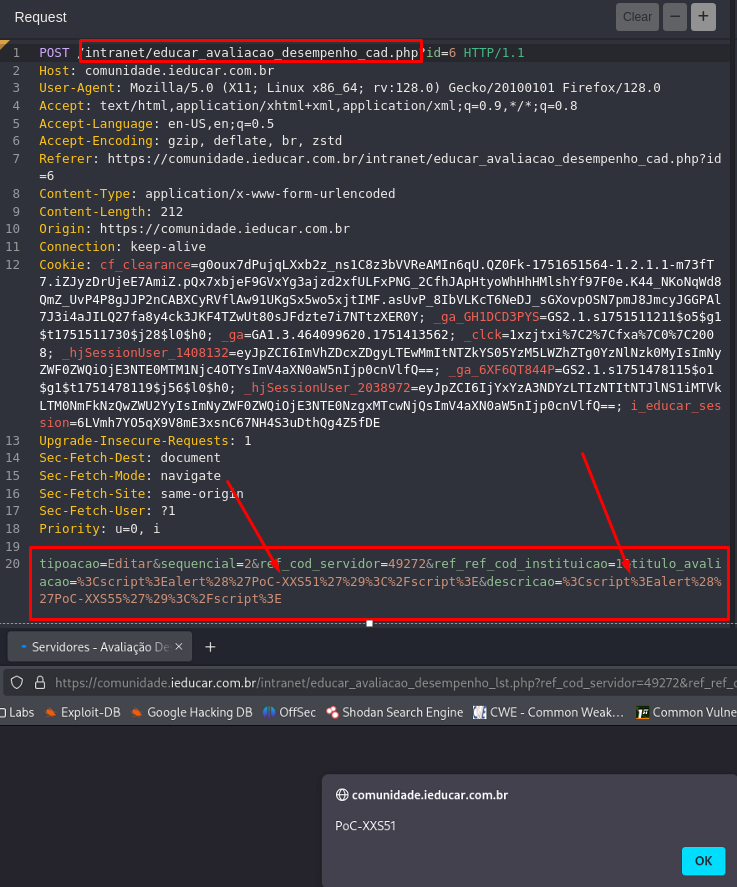This screenshot has width=737, height=887.
Task: Click the Referer header line
Action: pos(380,167)
